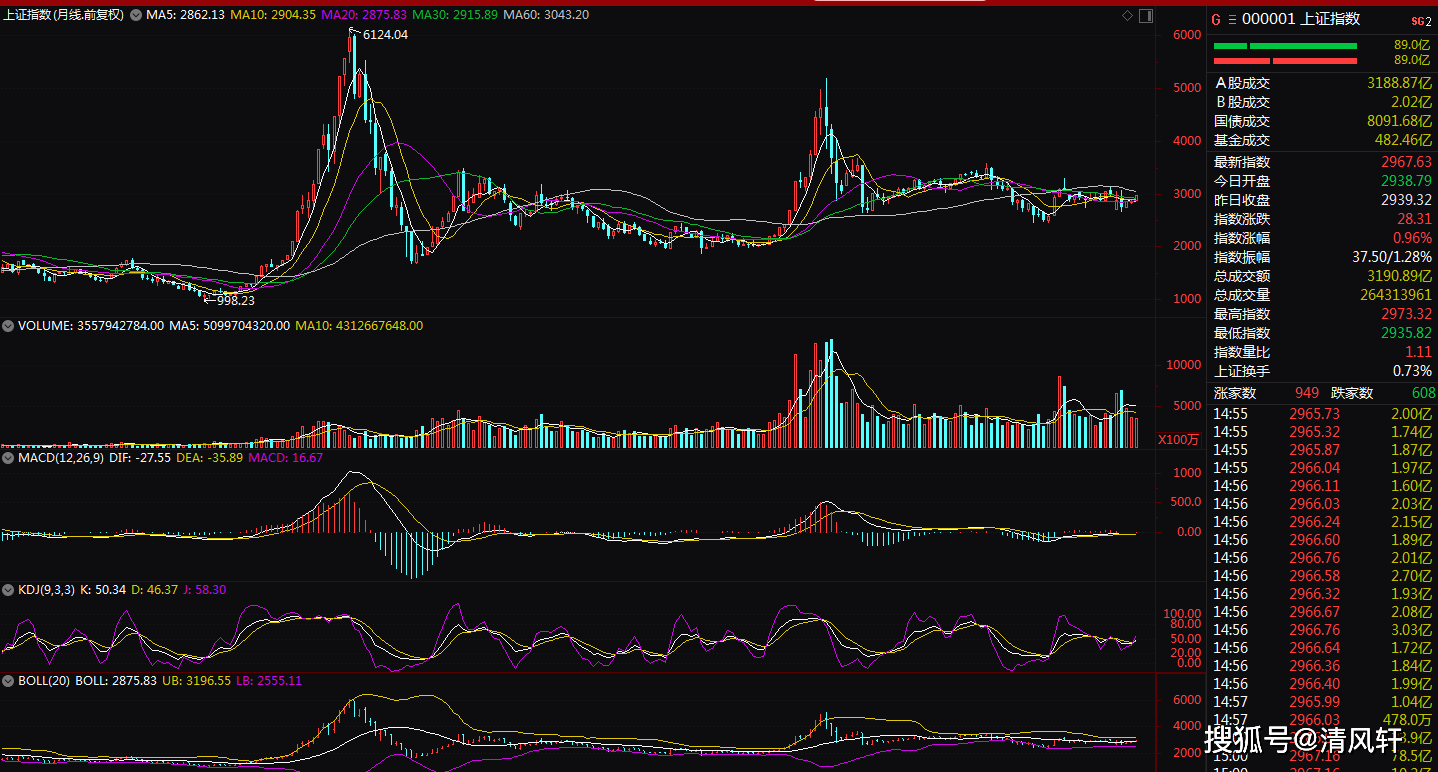Click the LB: 2555.11 value
This screenshot has height=772, width=1438.
(x=269, y=680)
